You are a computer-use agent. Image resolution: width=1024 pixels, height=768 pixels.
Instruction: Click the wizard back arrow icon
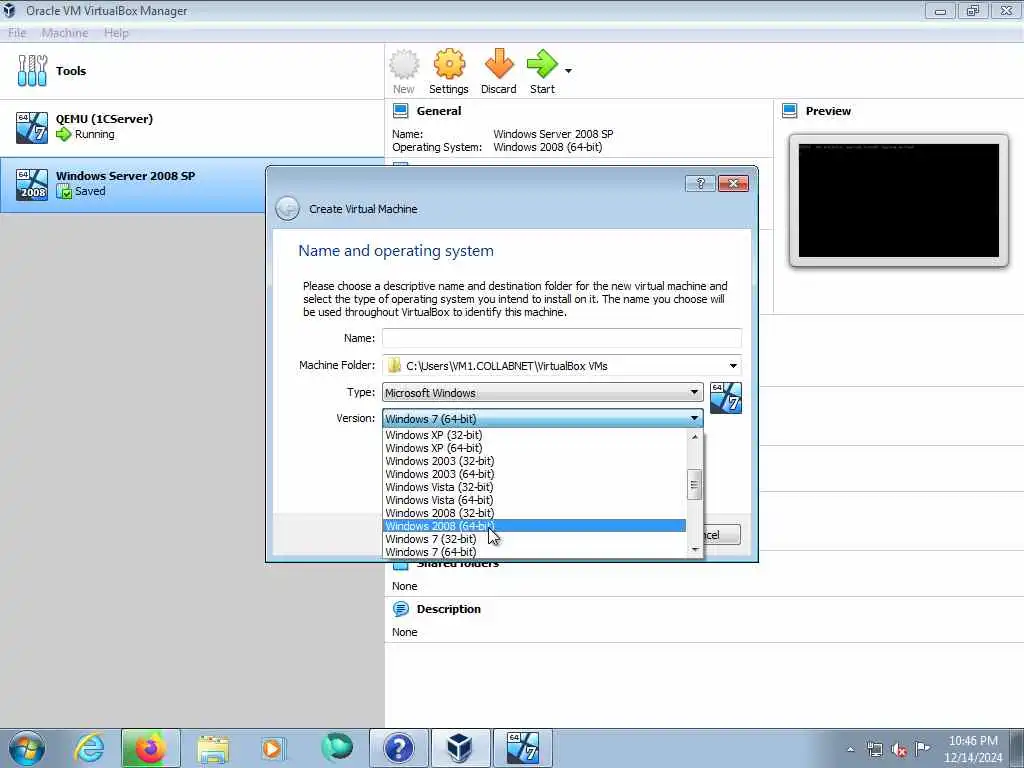tap(287, 209)
